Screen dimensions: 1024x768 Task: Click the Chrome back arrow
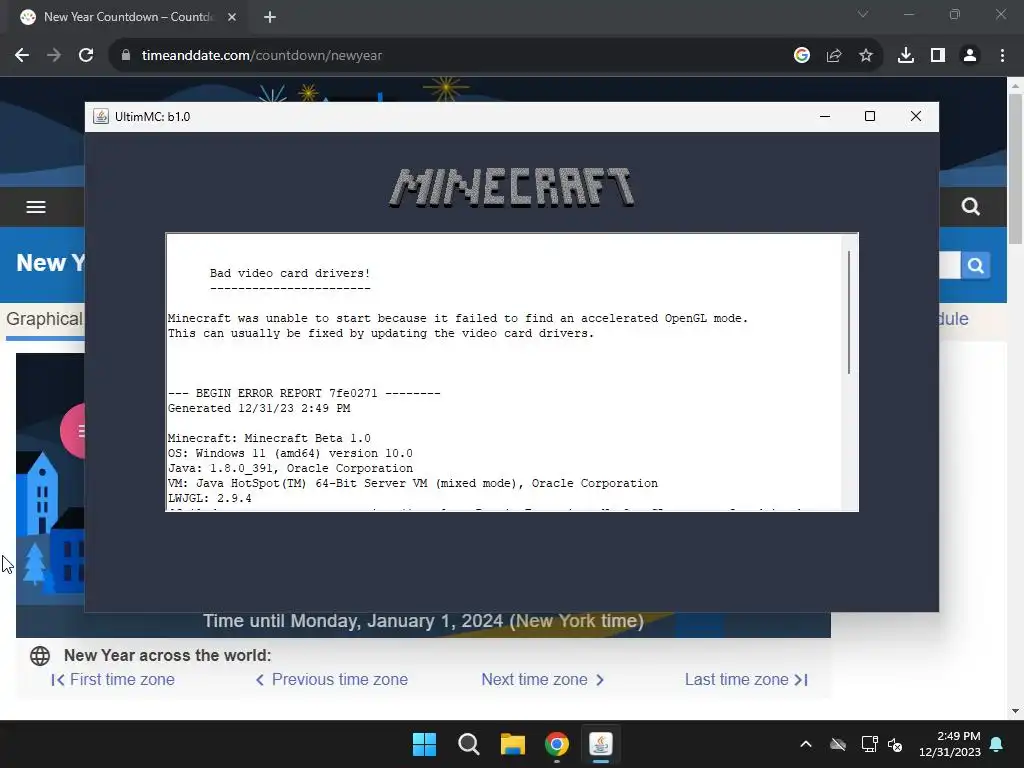click(x=22, y=56)
